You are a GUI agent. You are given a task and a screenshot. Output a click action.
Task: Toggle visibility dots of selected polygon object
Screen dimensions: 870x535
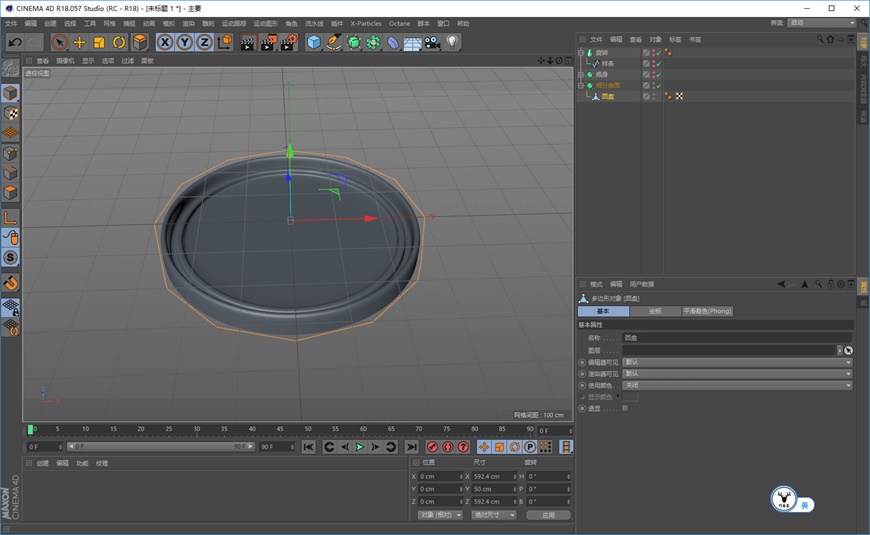pos(654,97)
